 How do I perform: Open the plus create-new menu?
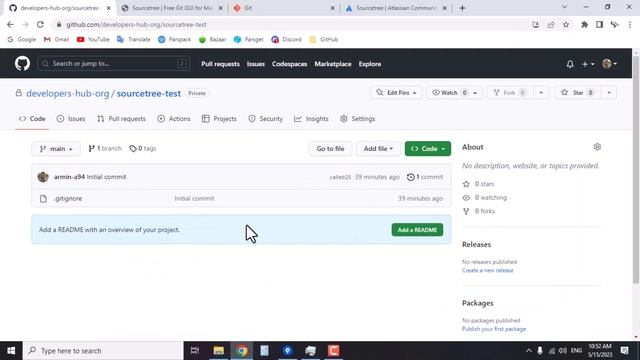(x=588, y=64)
